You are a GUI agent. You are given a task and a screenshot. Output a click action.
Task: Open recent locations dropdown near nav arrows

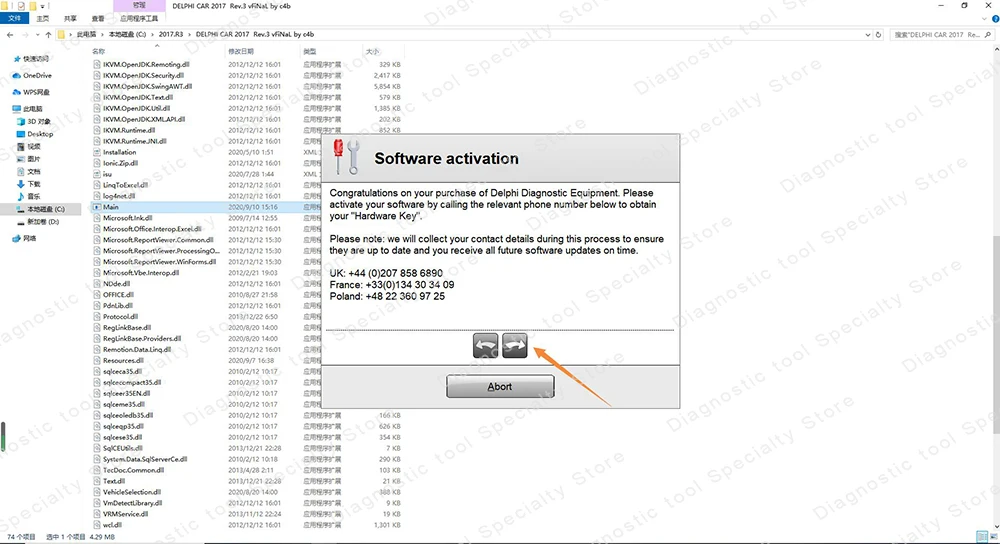38,34
